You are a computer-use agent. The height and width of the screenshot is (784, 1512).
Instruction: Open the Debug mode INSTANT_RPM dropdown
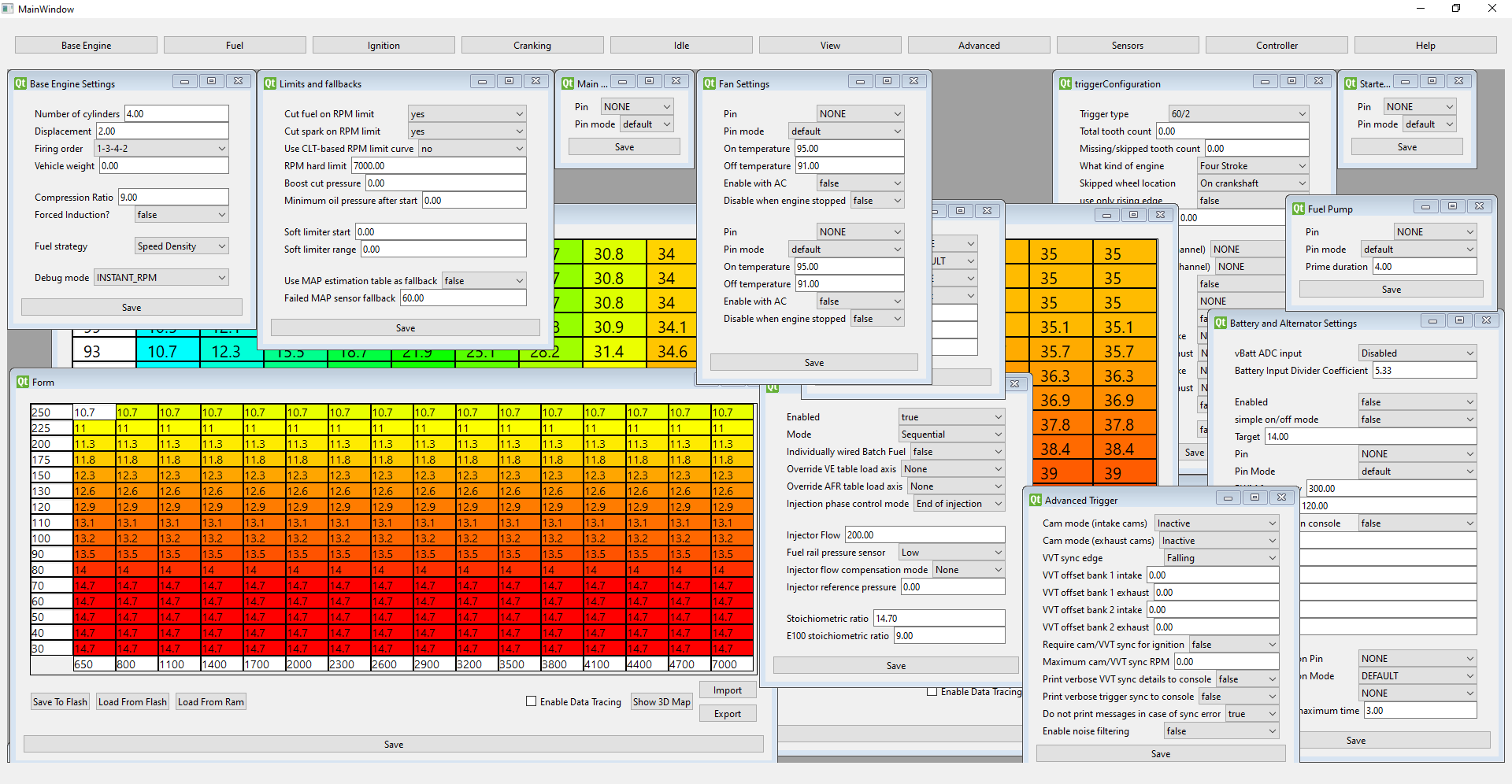(x=161, y=278)
